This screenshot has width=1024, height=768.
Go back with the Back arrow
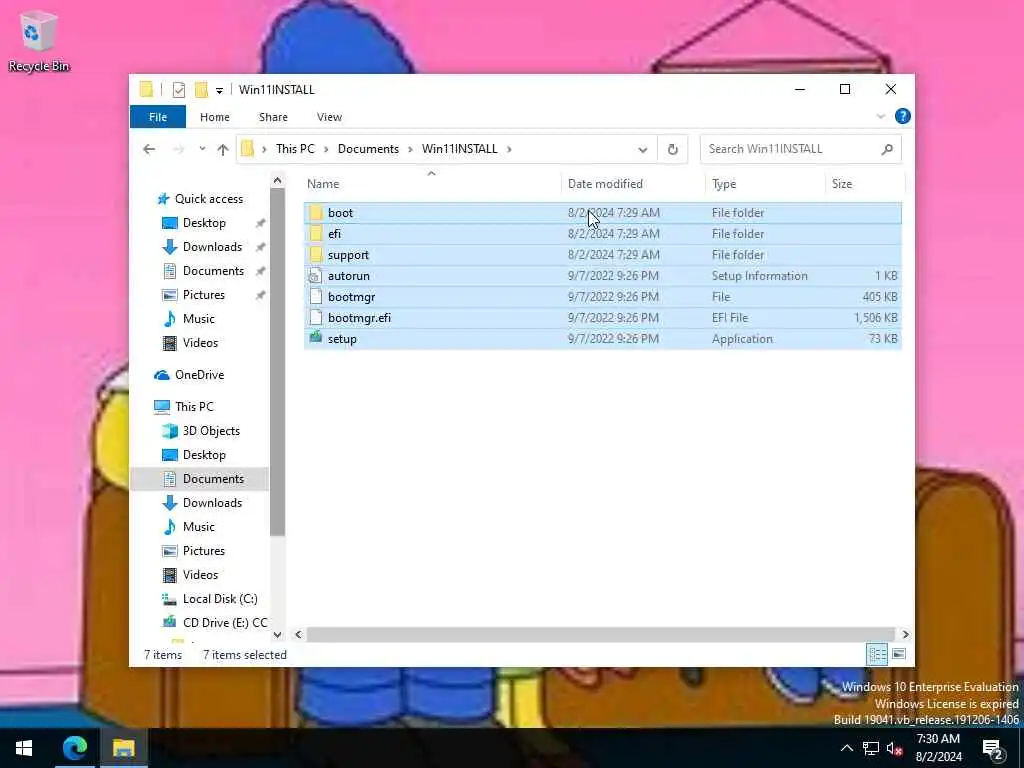(149, 150)
